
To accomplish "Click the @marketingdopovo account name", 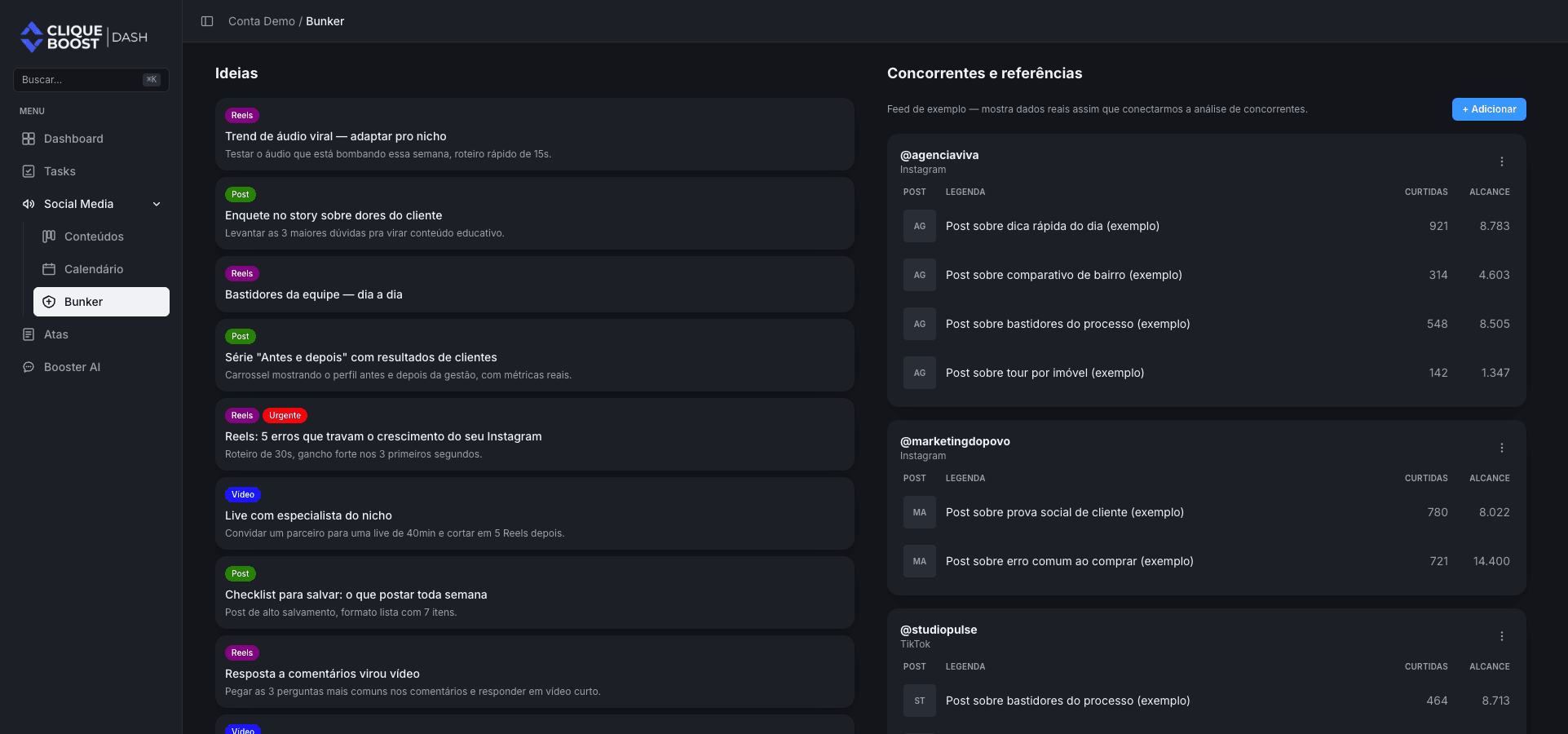I will coord(955,441).
